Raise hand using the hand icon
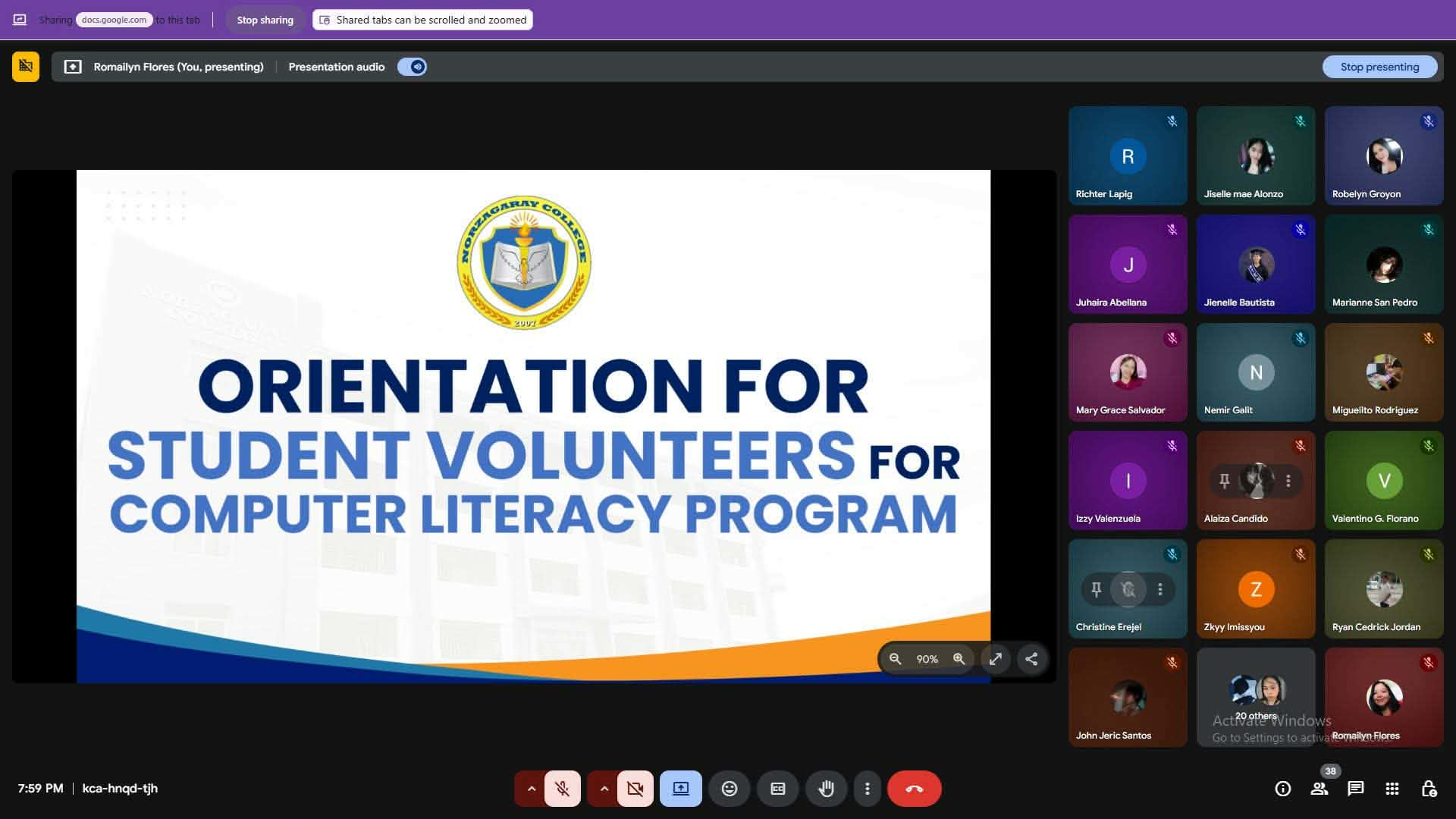Screen dimensions: 1456x819 tap(826, 789)
